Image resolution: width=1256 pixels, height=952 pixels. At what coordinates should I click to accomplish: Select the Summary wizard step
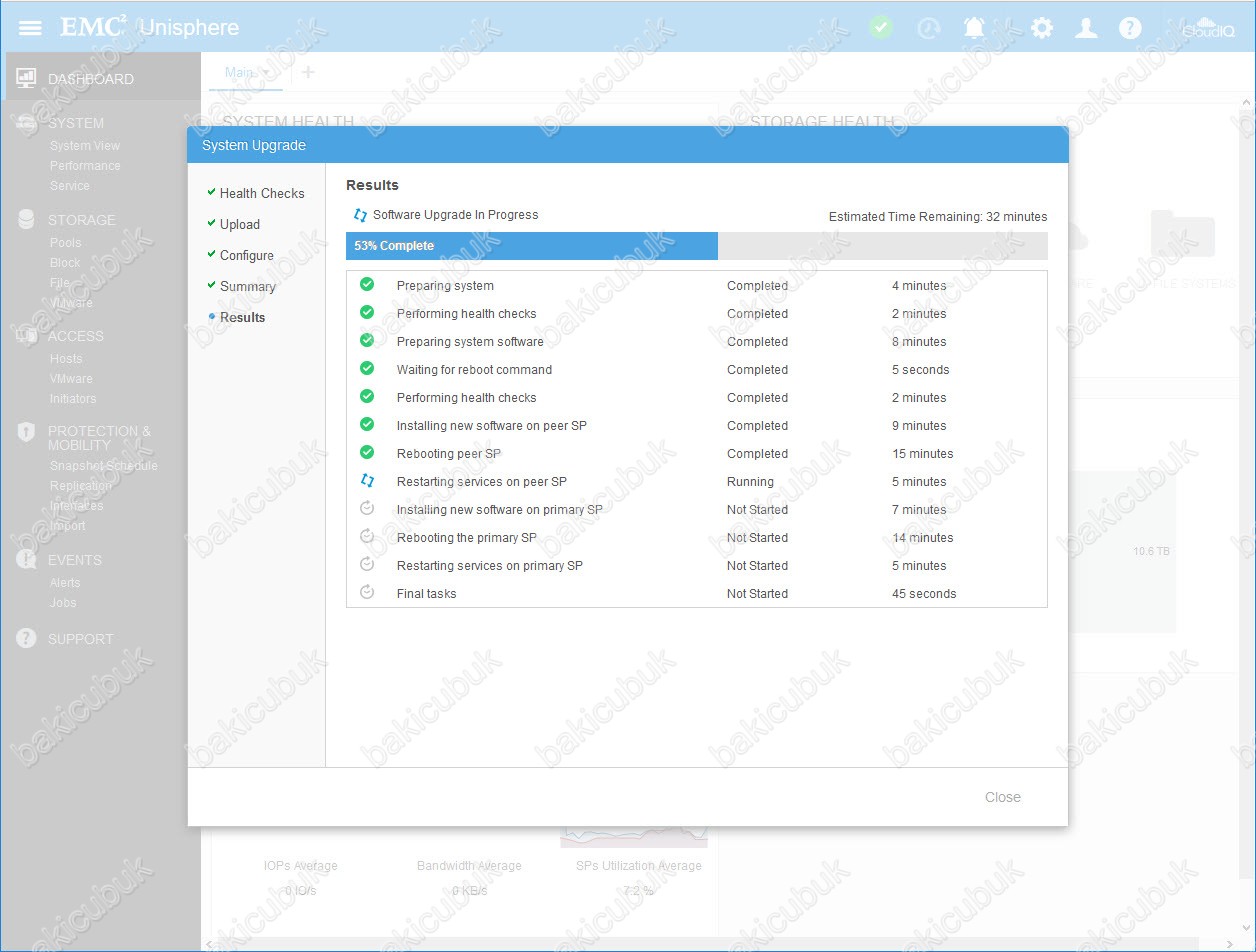point(248,286)
